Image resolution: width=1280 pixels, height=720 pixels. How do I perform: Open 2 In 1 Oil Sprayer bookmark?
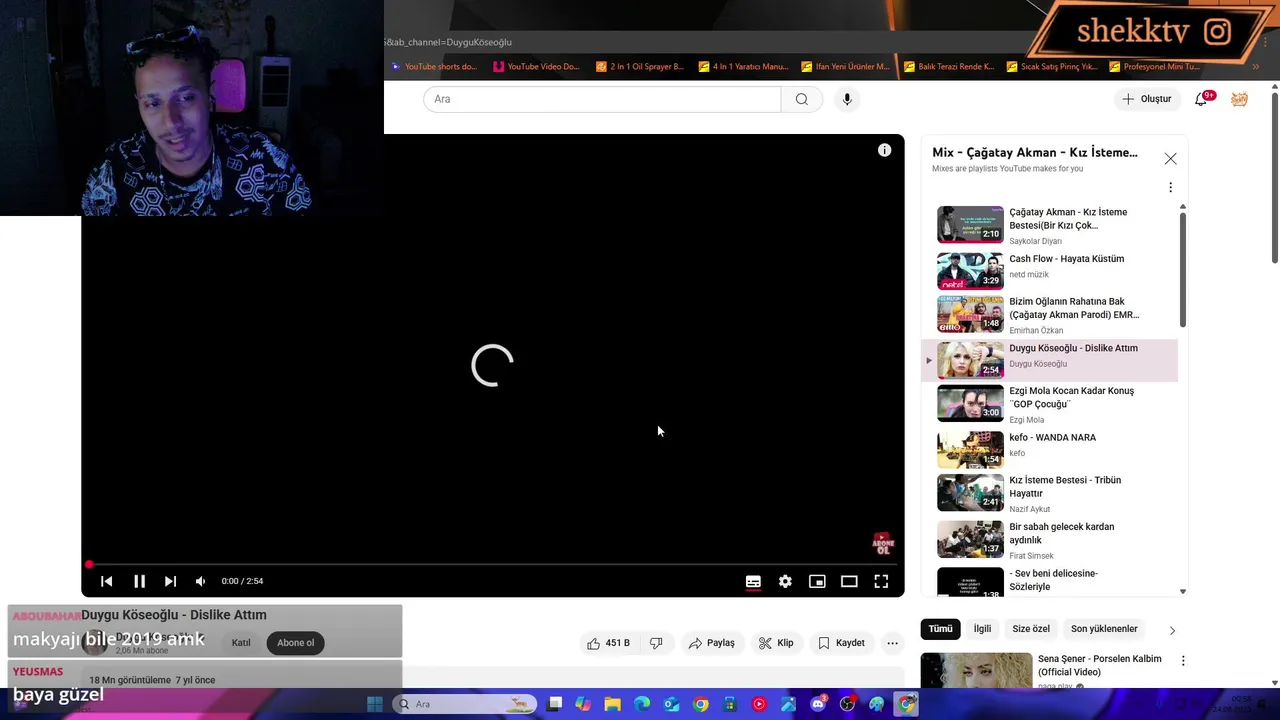tap(640, 67)
